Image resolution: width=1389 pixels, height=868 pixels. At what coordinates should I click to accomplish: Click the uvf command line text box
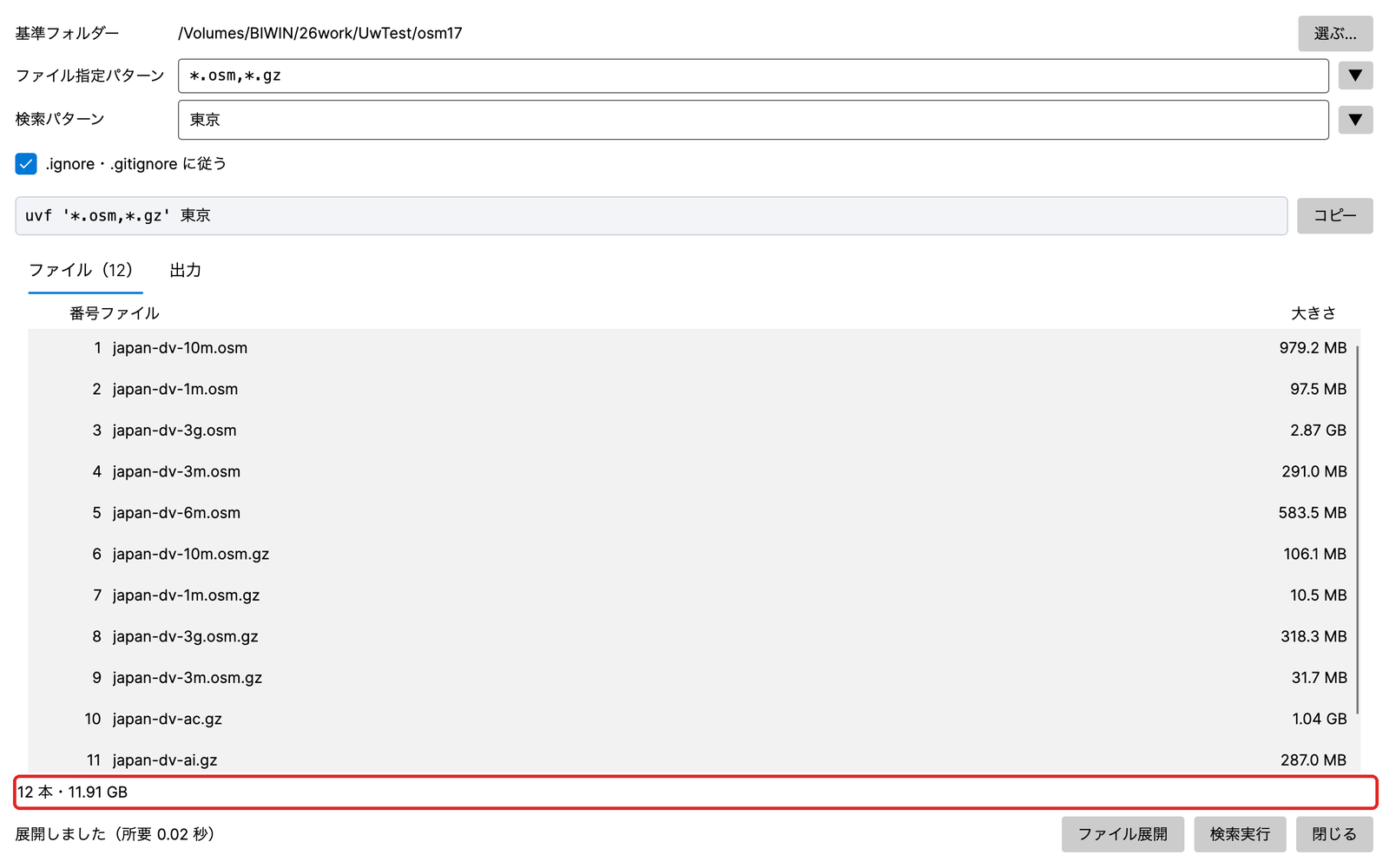[x=651, y=215]
